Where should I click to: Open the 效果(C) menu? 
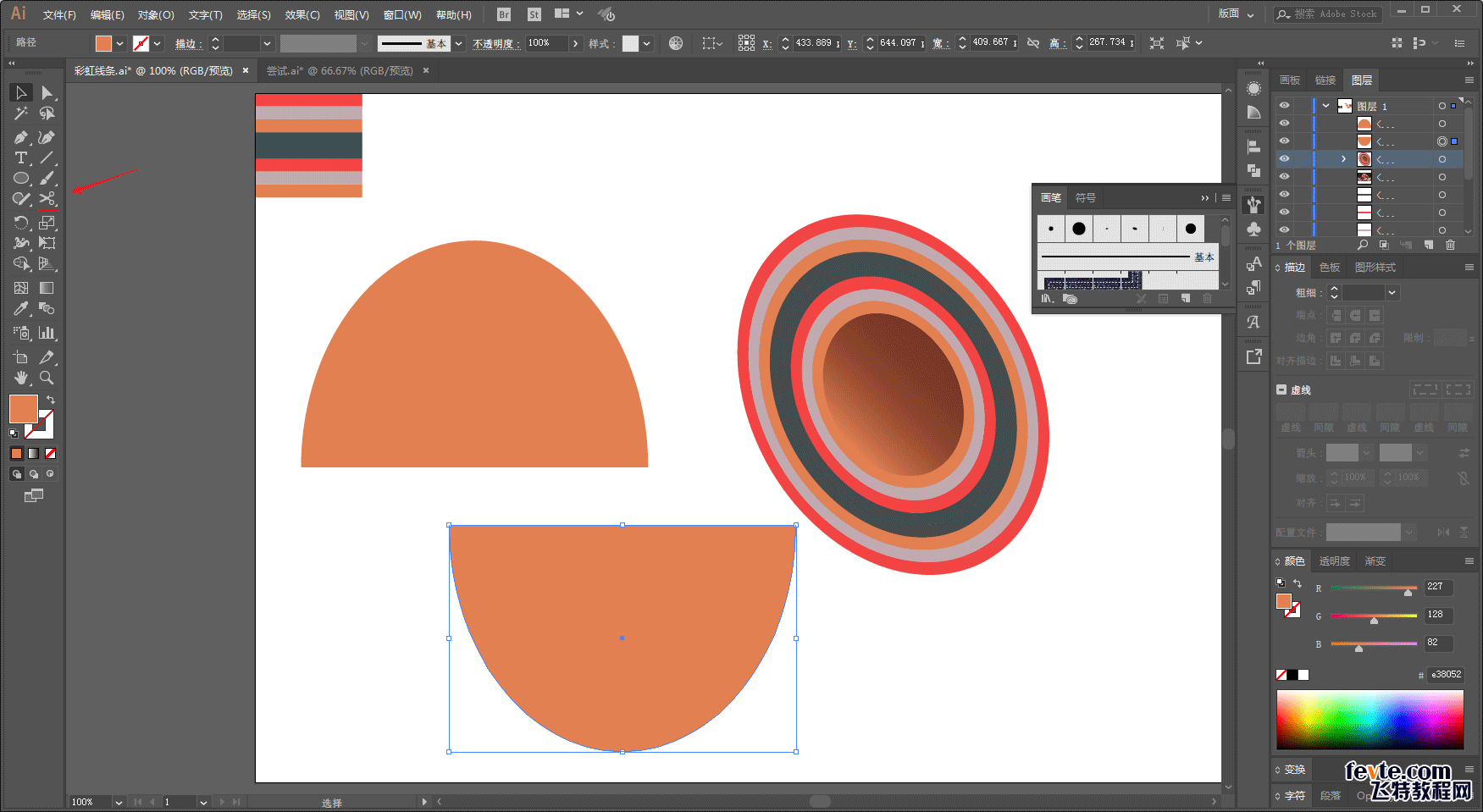coord(302,15)
